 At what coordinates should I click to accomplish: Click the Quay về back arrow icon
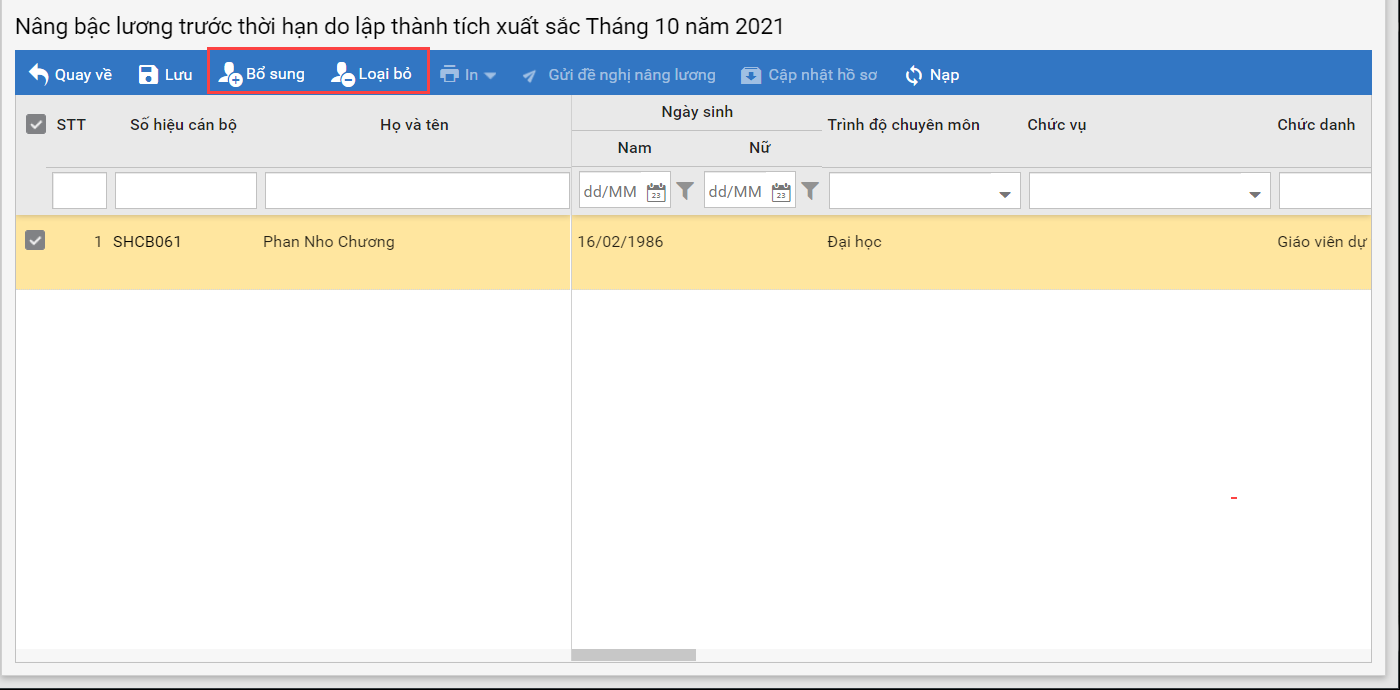point(38,75)
